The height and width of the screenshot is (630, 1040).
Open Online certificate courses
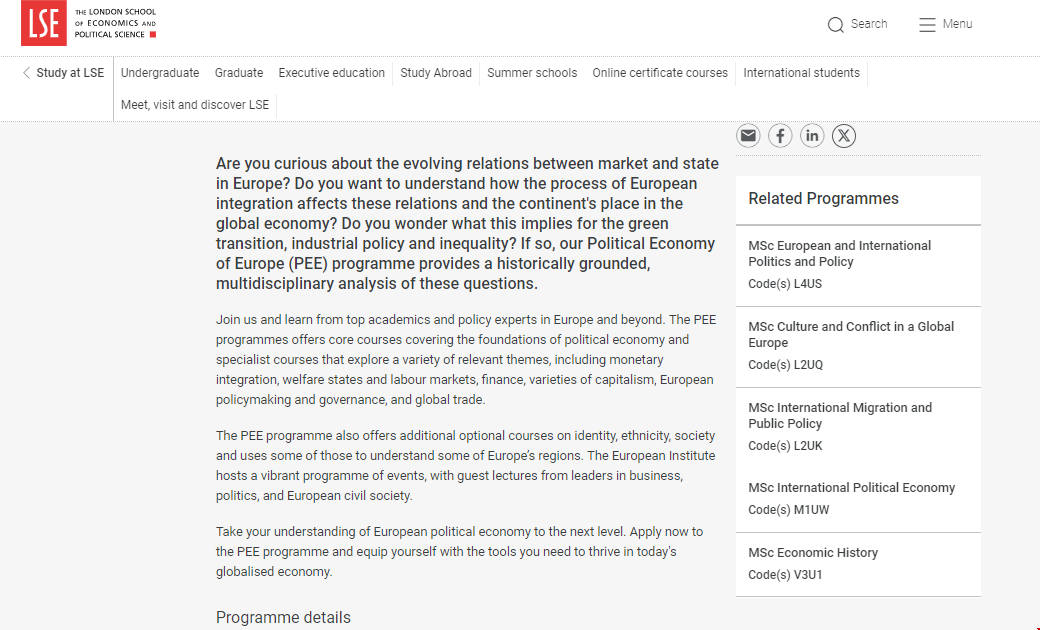pyautogui.click(x=660, y=73)
